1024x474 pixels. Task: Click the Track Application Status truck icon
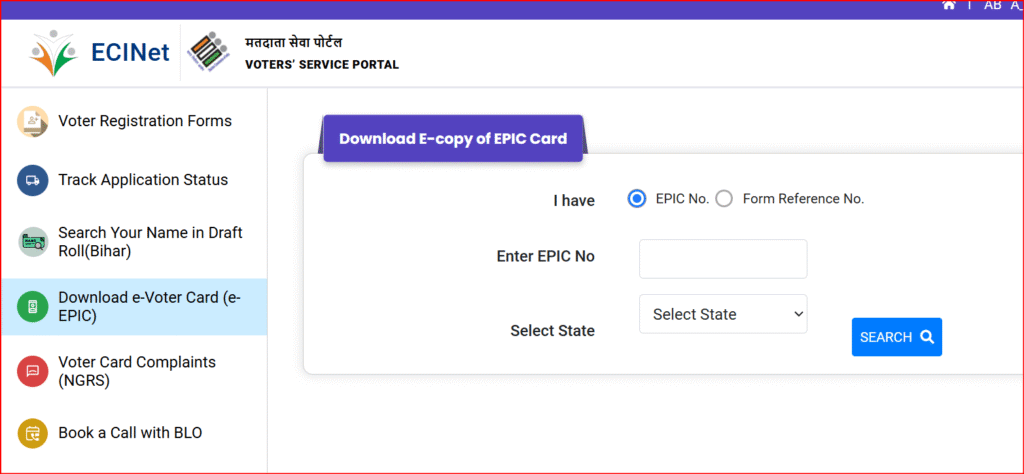coord(33,180)
